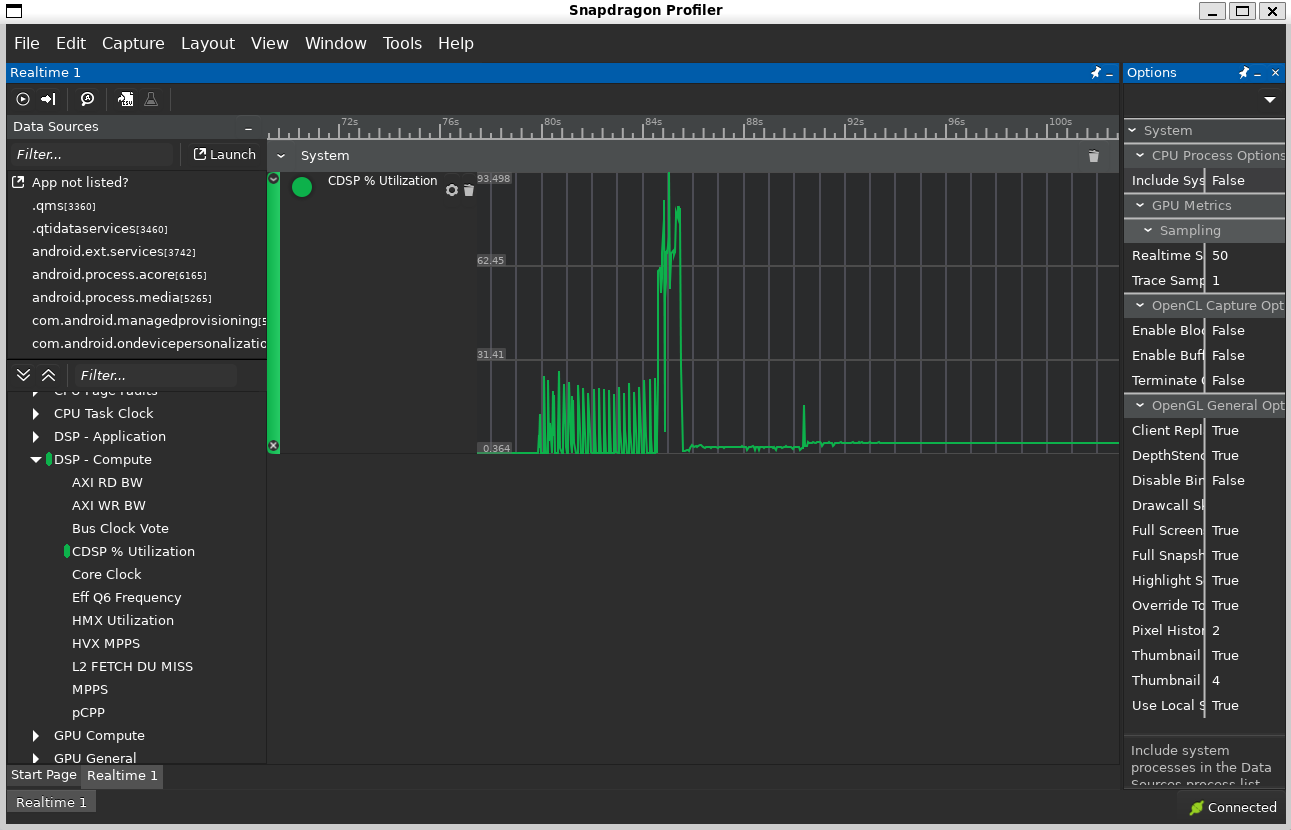
Task: Click the green CDSP color circle
Action: coord(301,187)
